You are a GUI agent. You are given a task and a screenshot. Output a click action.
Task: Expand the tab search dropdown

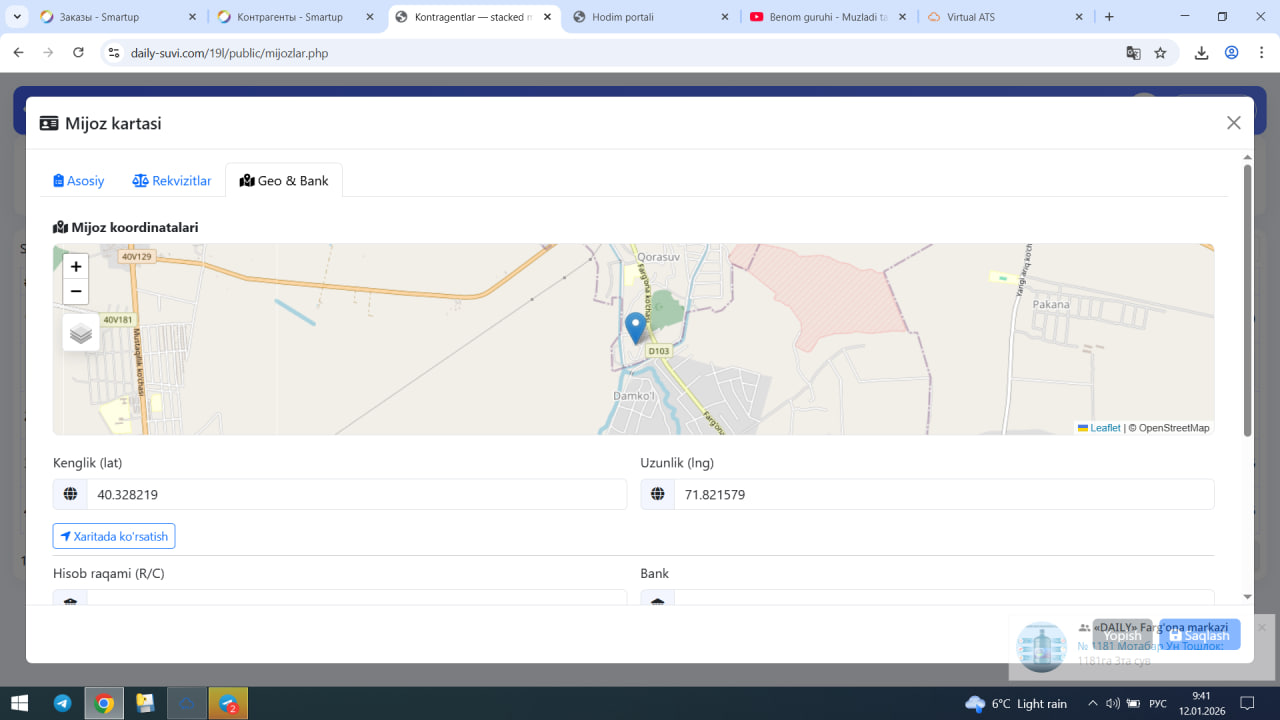click(17, 17)
